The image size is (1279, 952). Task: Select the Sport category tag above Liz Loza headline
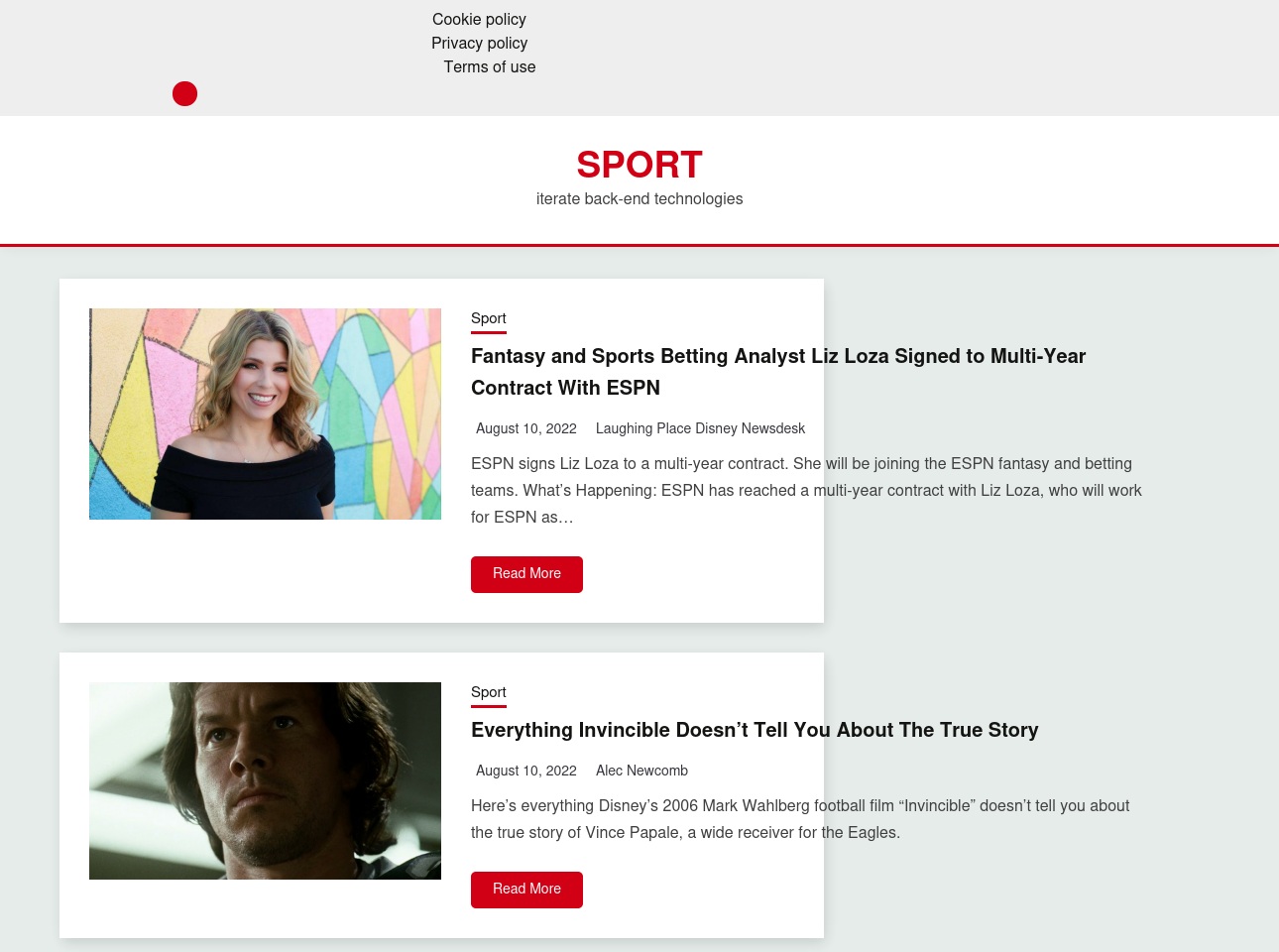pyautogui.click(x=489, y=319)
